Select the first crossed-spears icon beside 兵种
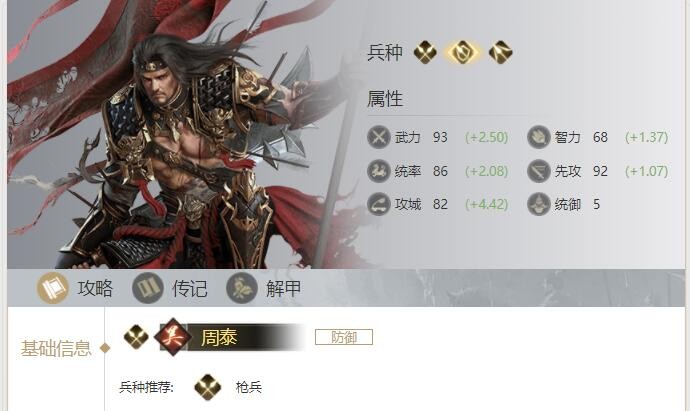Screen dimensions: 690x411 click(x=425, y=52)
